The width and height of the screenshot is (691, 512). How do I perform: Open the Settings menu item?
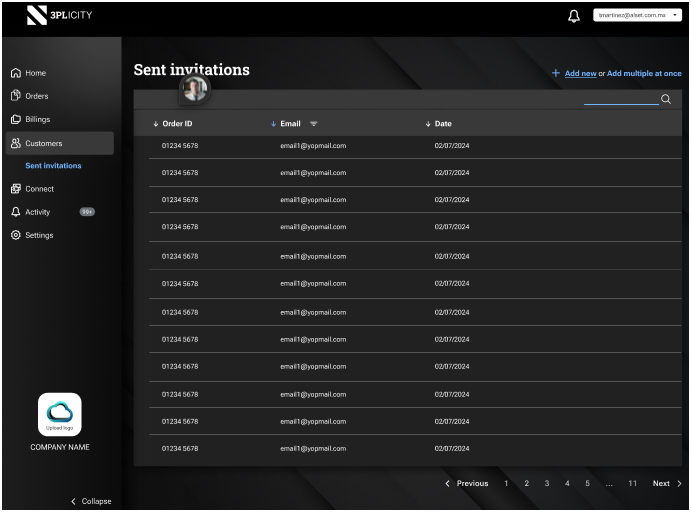coord(39,235)
